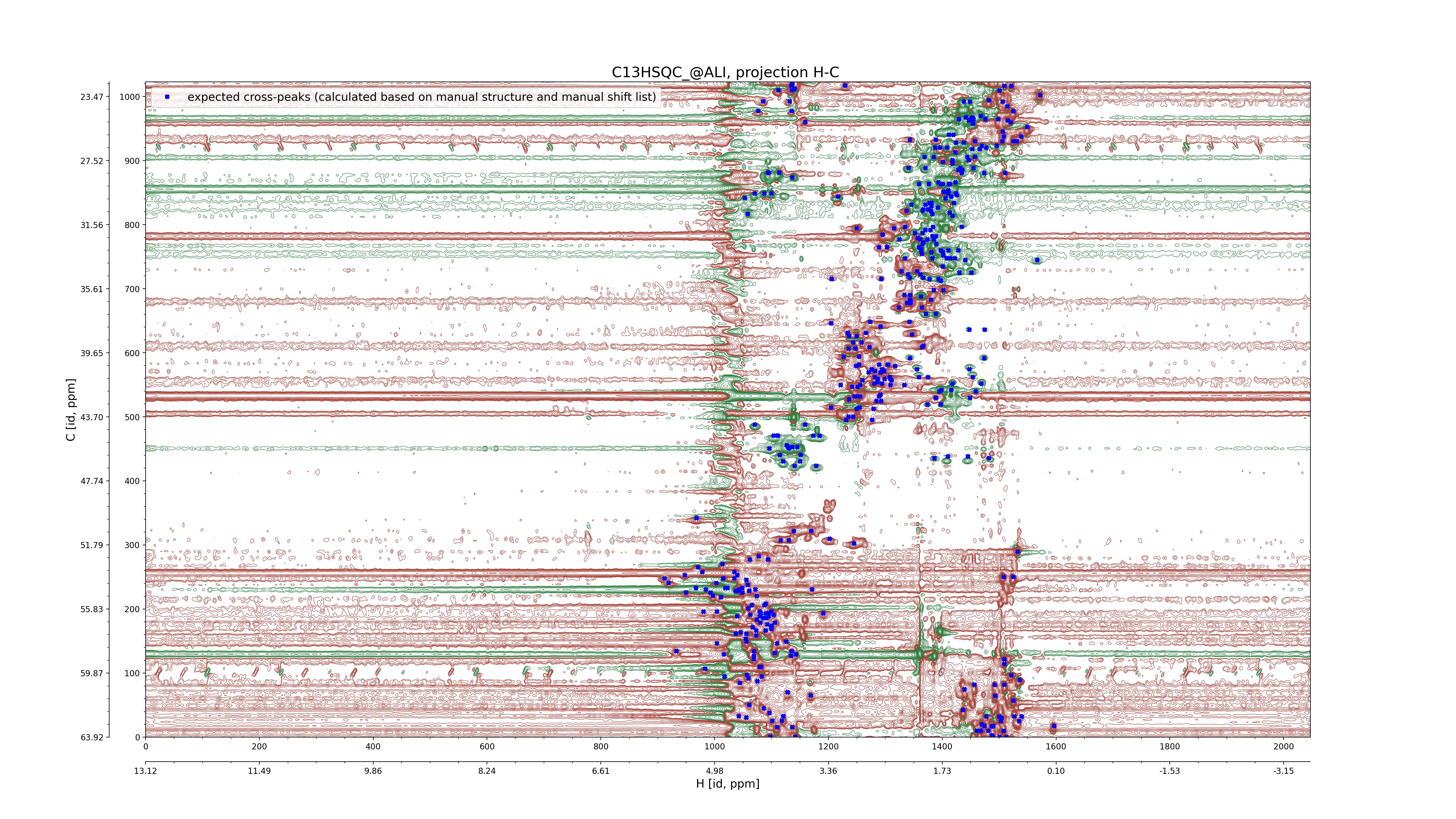Click the 1800 tick on the H id axis
The image size is (1456, 819).
click(1169, 747)
